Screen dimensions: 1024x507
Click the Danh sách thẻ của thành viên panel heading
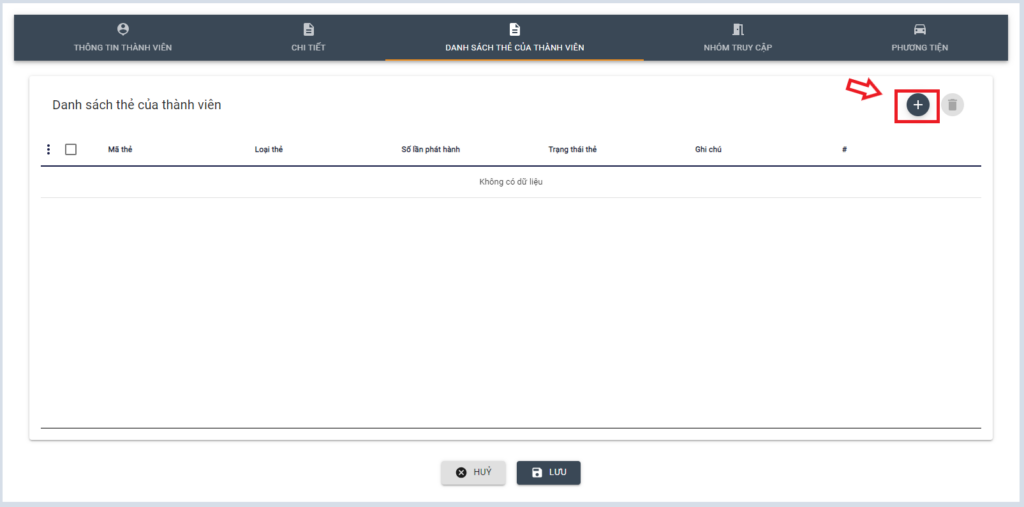137,105
